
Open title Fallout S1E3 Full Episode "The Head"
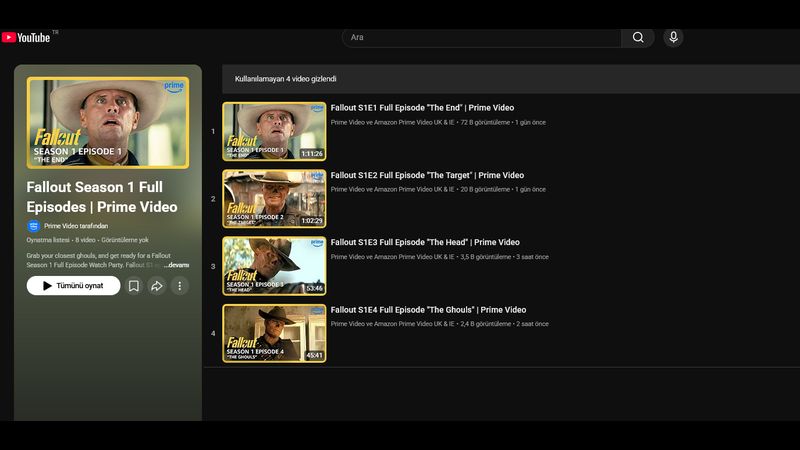click(425, 242)
